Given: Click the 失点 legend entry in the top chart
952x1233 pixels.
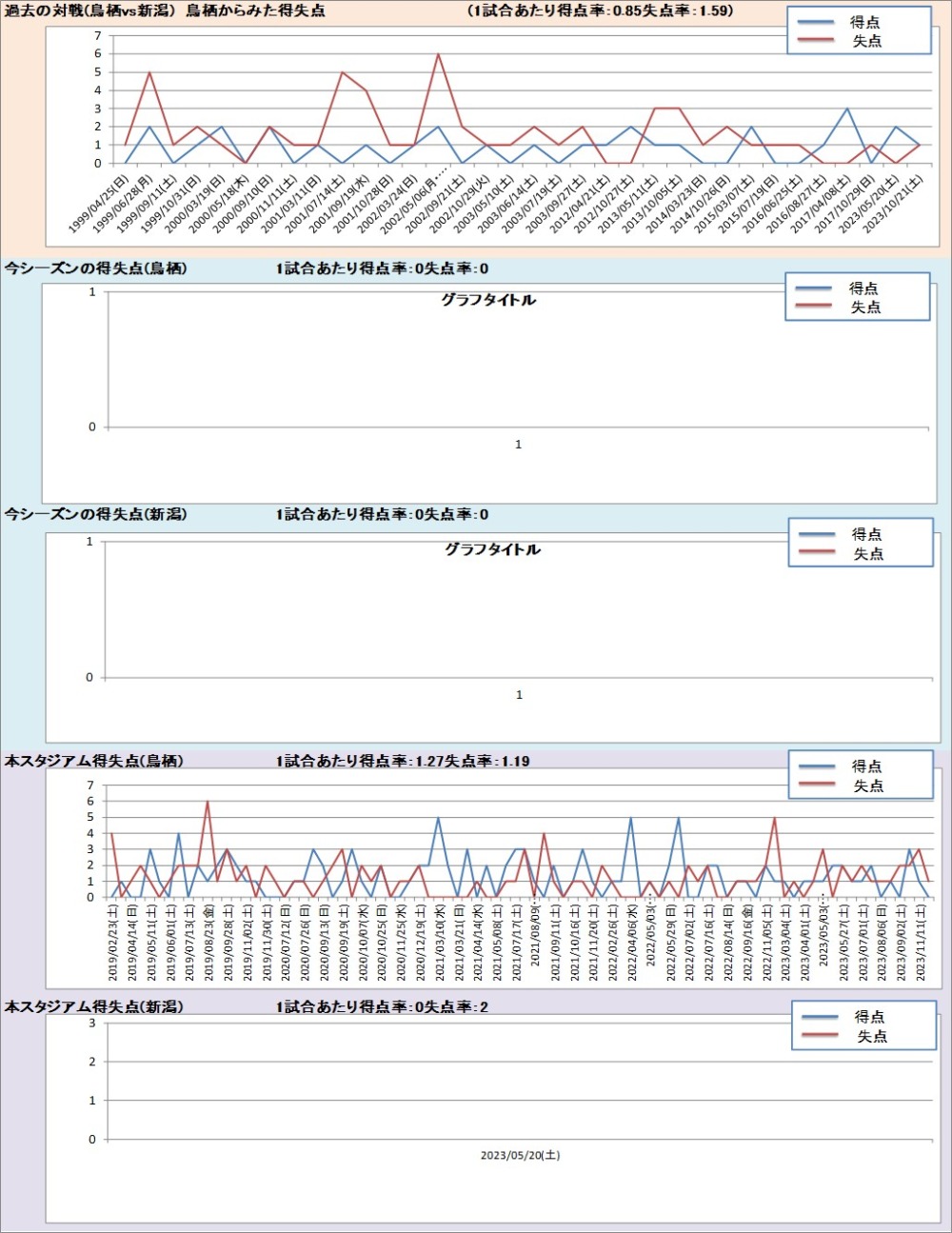Looking at the screenshot, I should click(865, 41).
